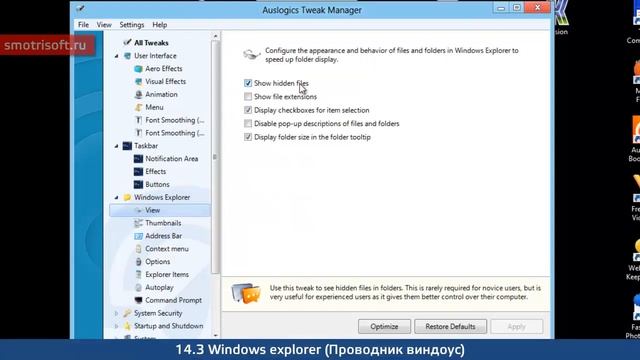This screenshot has height=360, width=640.
Task: Enable Disable pop-up descriptions checkbox
Action: coord(248,124)
